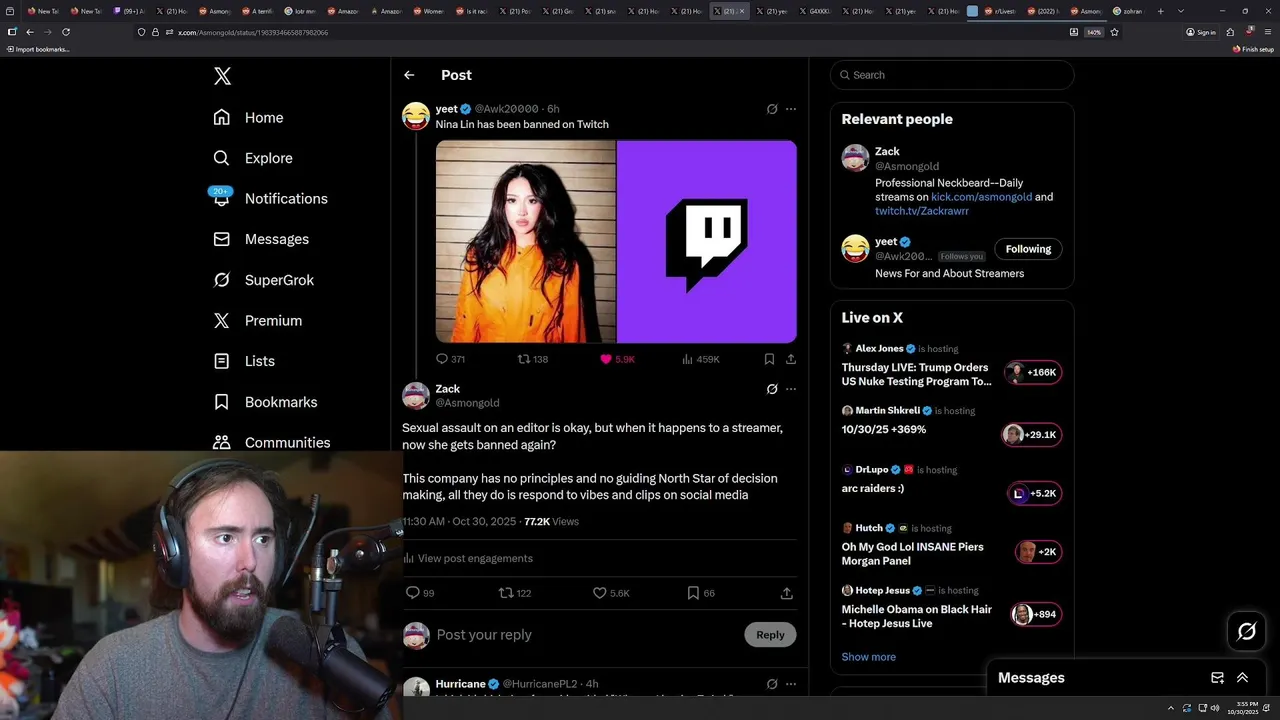Go back using the Post arrow

tap(409, 75)
